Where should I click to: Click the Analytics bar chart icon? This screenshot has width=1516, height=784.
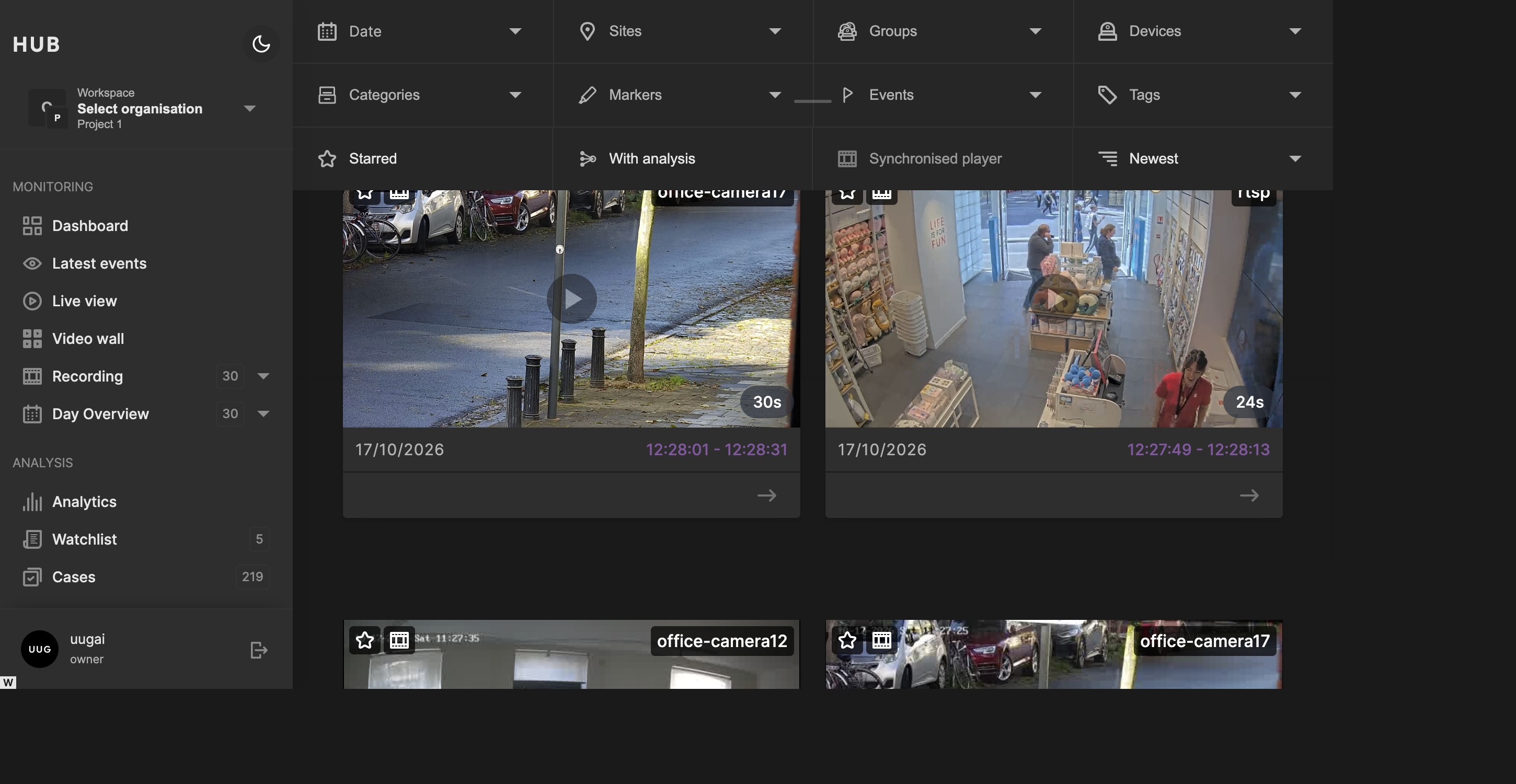(x=32, y=501)
